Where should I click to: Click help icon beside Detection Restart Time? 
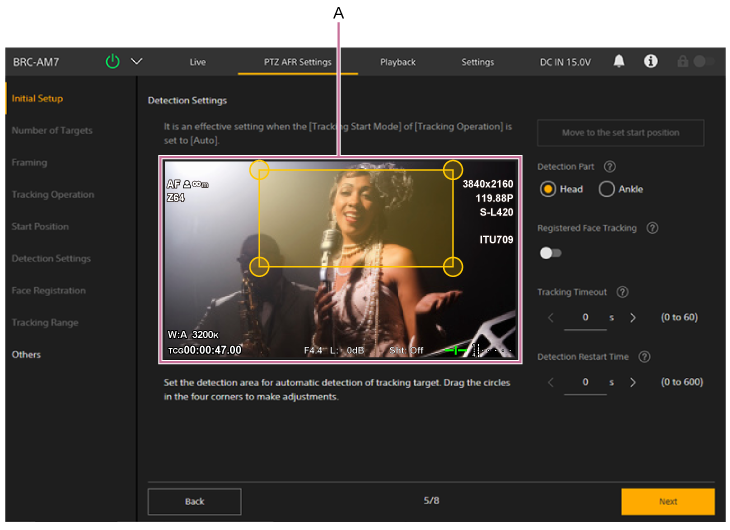pos(644,356)
